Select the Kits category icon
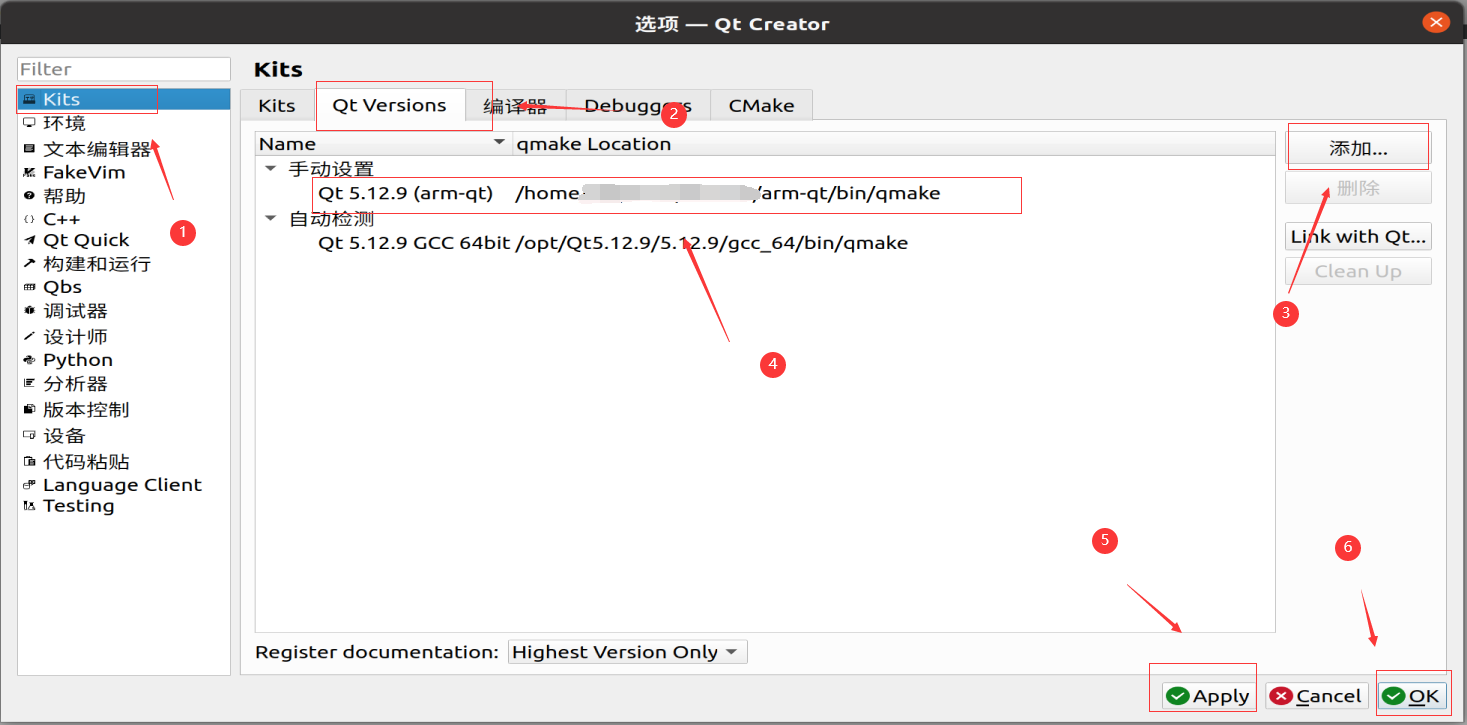1467x725 pixels. [x=29, y=100]
